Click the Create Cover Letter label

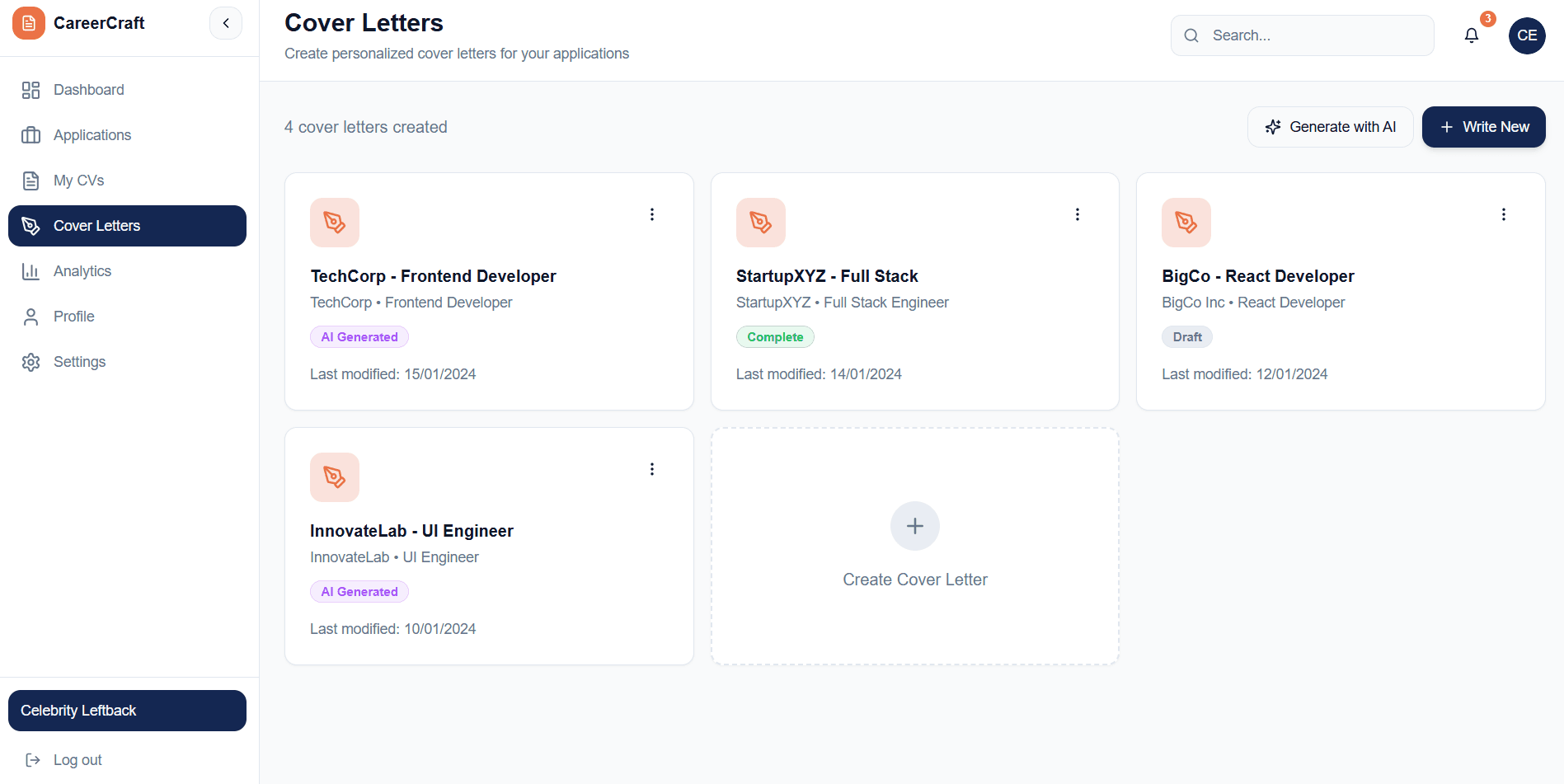coord(915,580)
